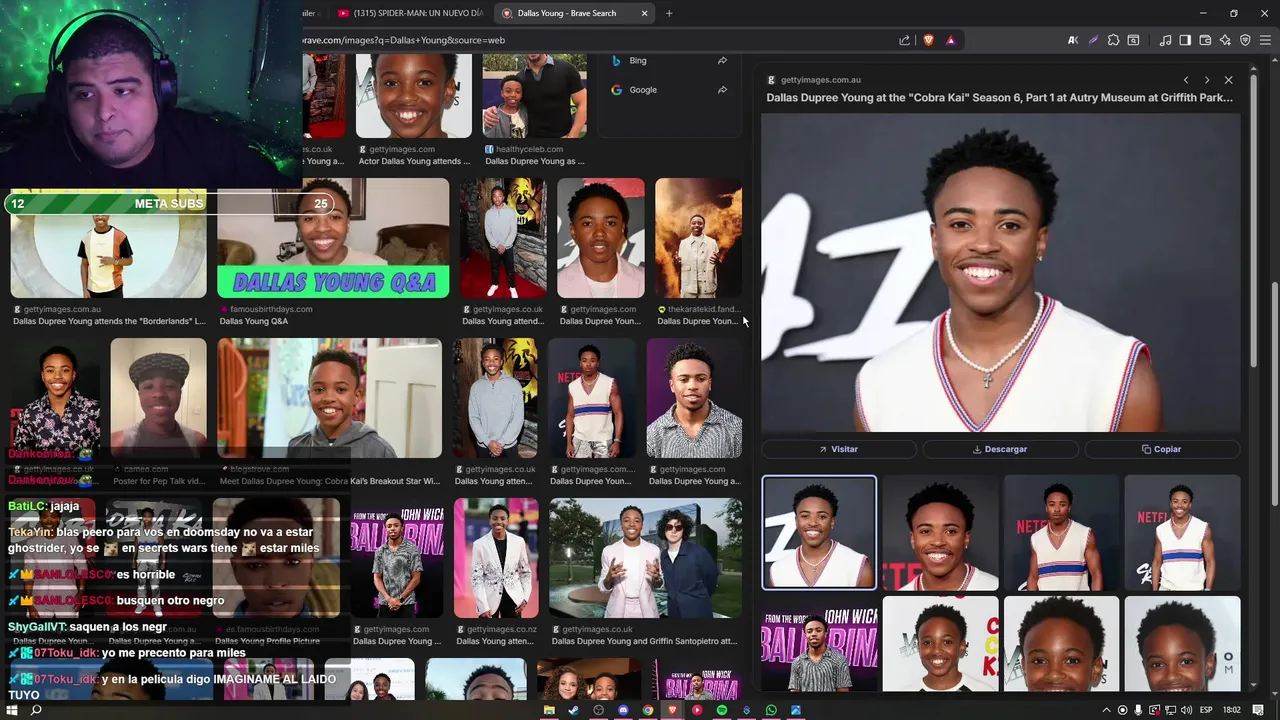This screenshot has height=720, width=1280.
Task: Click the Brave VPN shield icon
Action: (x=1245, y=40)
